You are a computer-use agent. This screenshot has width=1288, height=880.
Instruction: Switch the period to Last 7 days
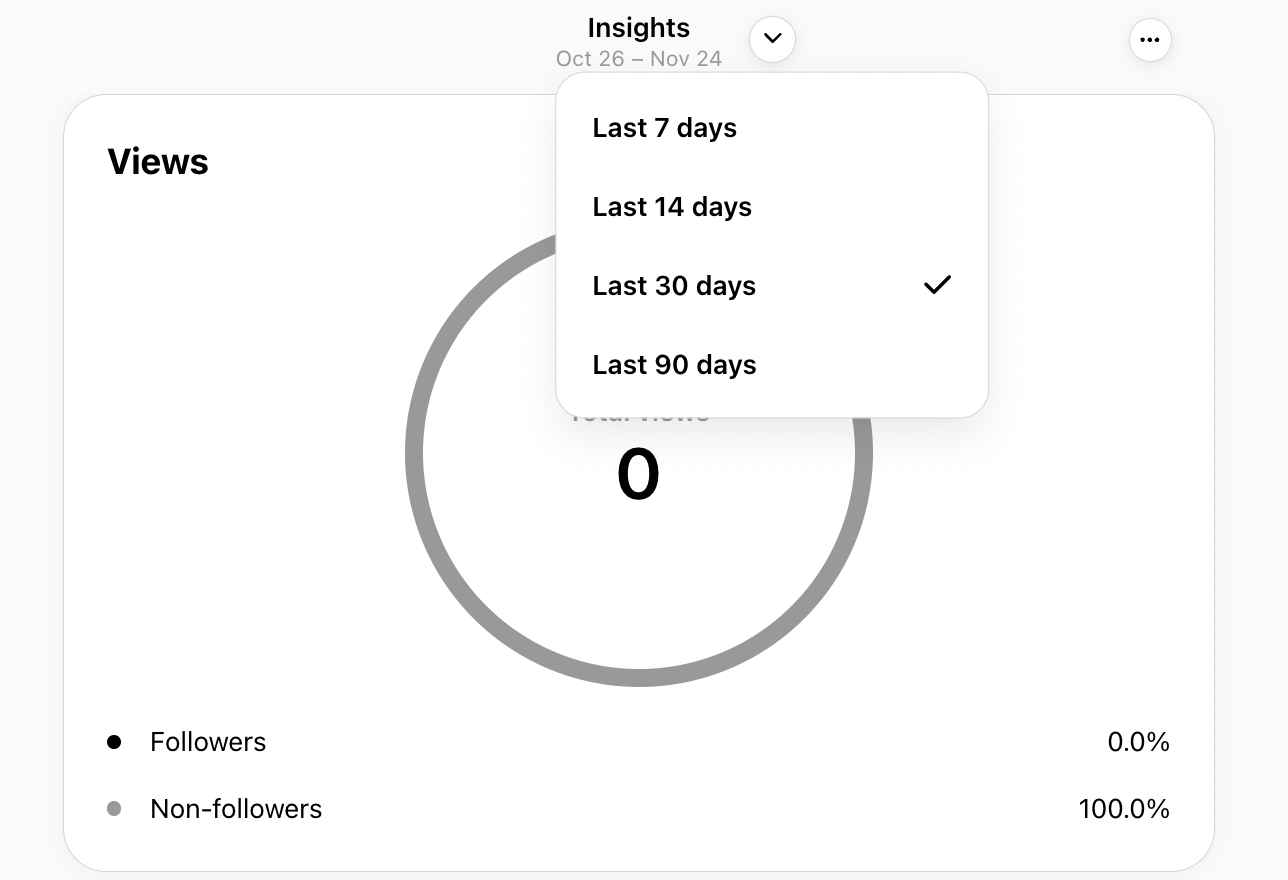pos(664,127)
